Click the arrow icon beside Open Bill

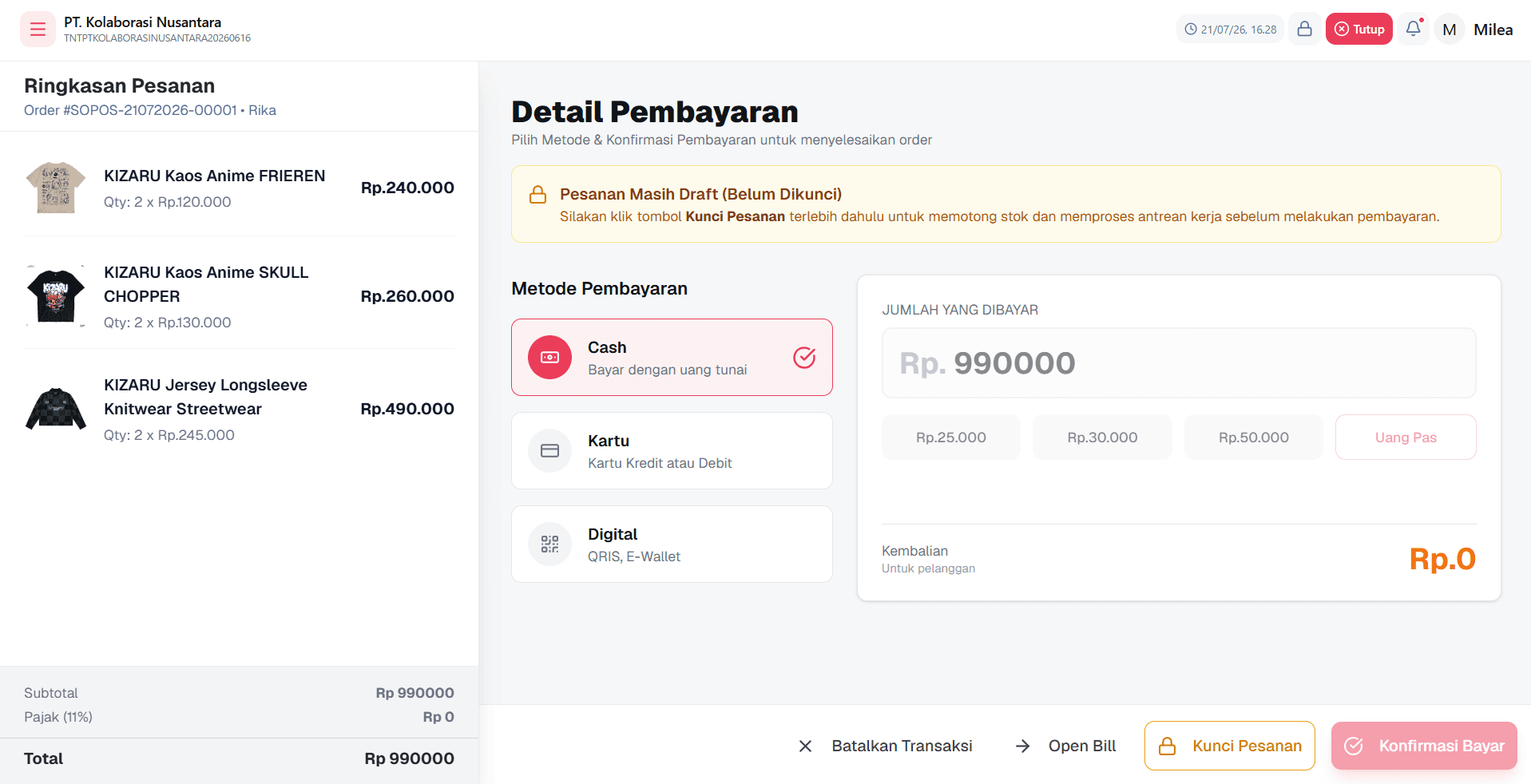click(1022, 746)
